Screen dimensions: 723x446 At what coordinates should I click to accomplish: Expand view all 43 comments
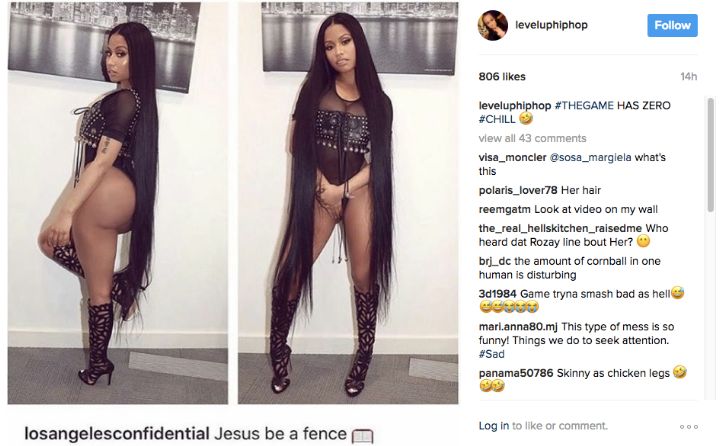click(x=533, y=138)
